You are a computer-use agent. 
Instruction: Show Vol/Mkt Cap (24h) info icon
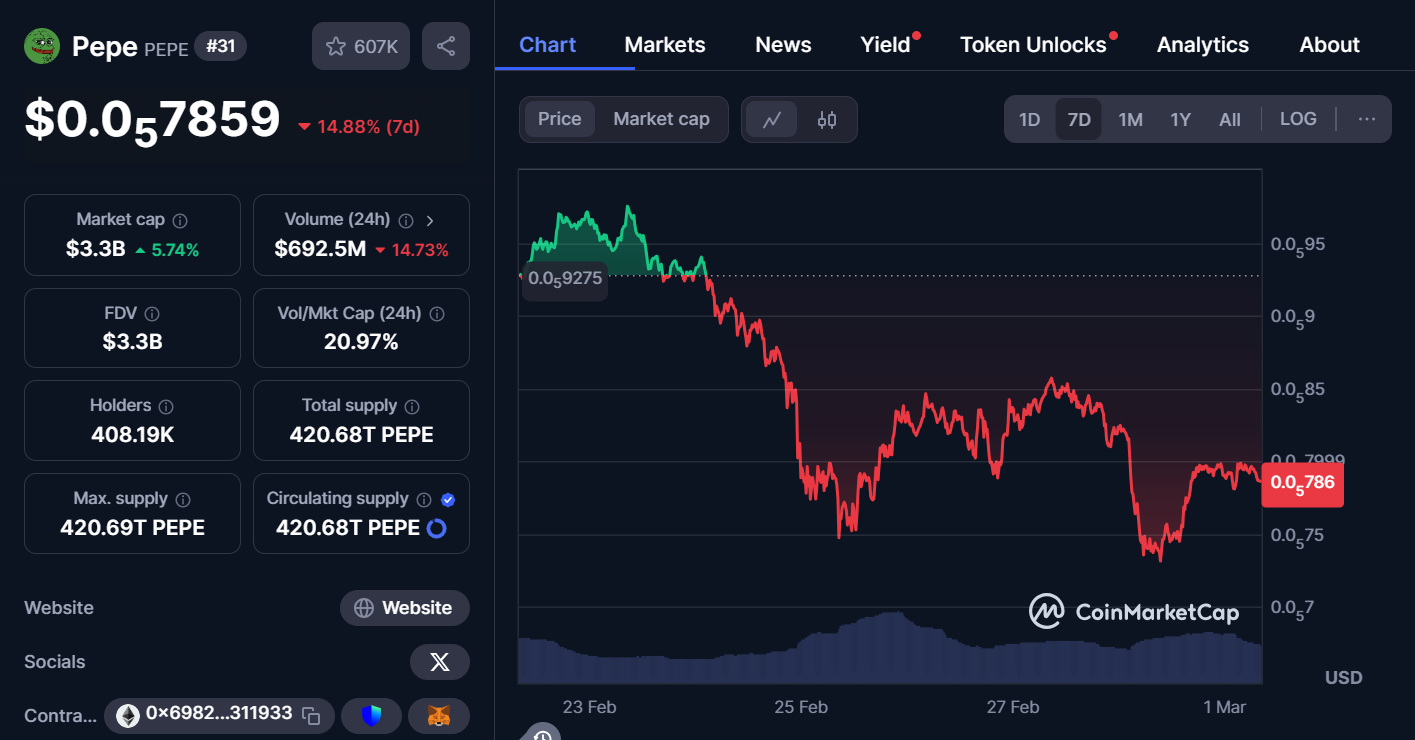pyautogui.click(x=437, y=314)
